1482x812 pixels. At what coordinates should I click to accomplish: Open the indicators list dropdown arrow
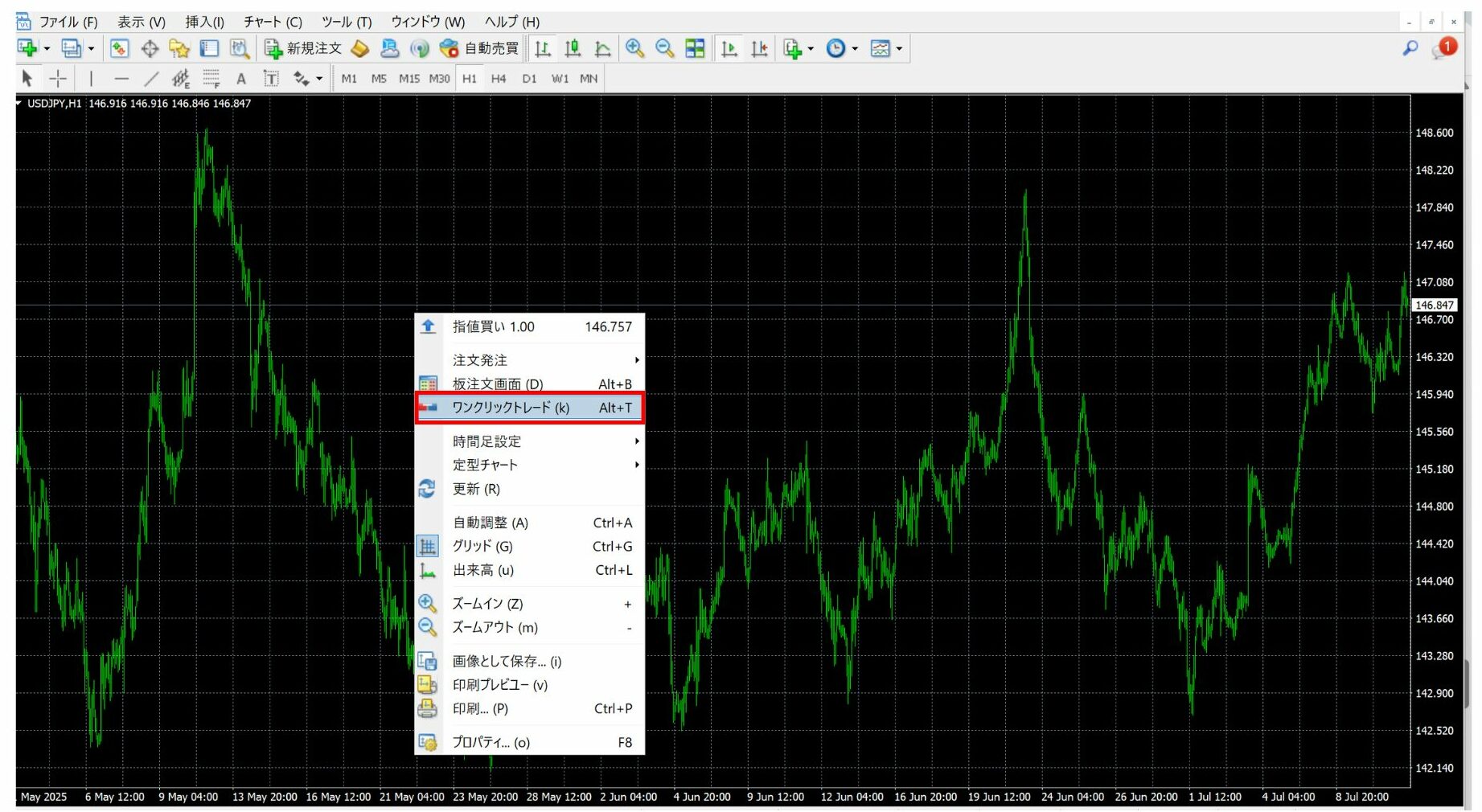click(811, 49)
